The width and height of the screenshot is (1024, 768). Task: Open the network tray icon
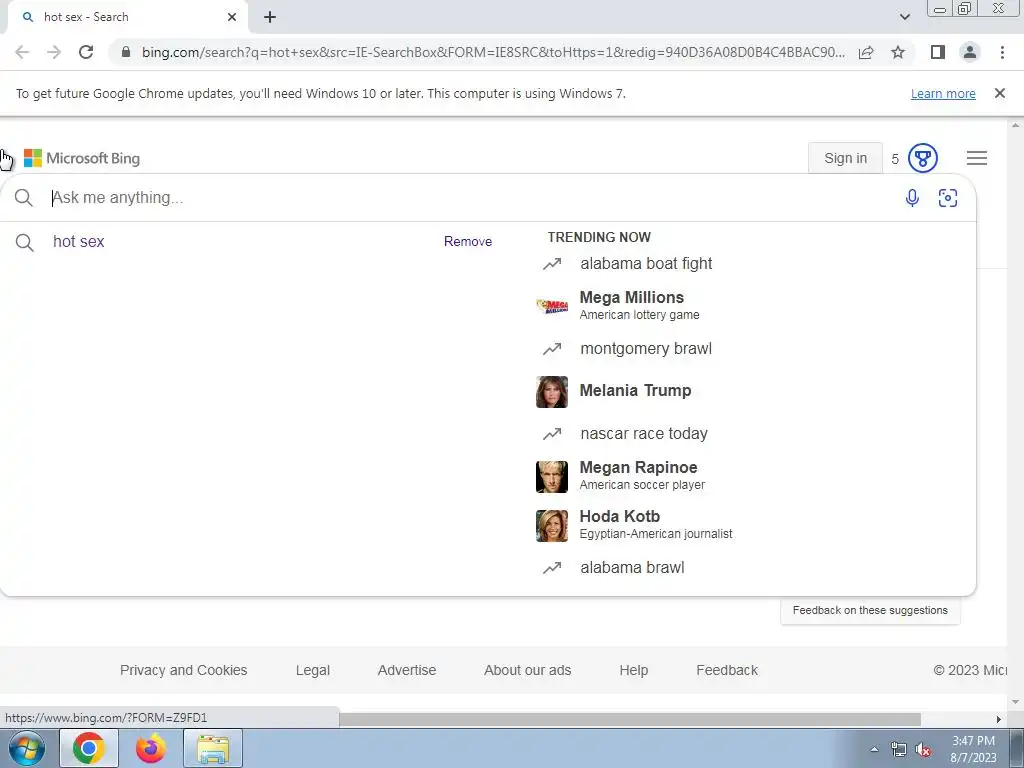[x=899, y=750]
